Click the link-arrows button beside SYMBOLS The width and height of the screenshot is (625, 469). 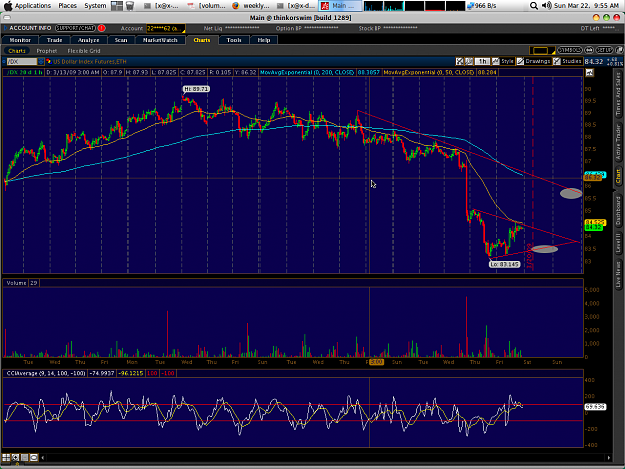pos(589,50)
